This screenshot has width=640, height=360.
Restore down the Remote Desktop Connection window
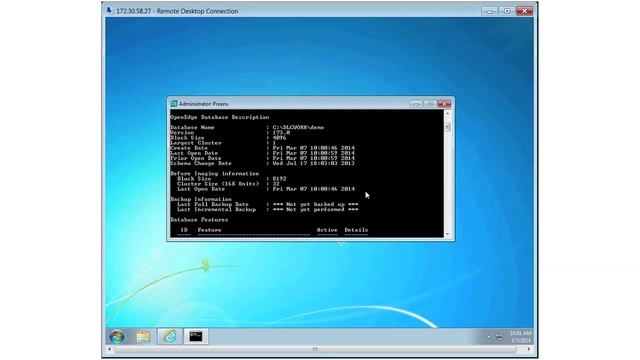pyautogui.click(x=507, y=11)
